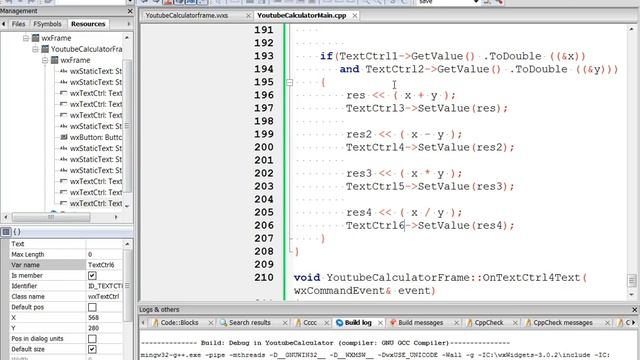640x360 pixels.
Task: Open the events page braces icon
Action: pyautogui.click(x=17, y=232)
